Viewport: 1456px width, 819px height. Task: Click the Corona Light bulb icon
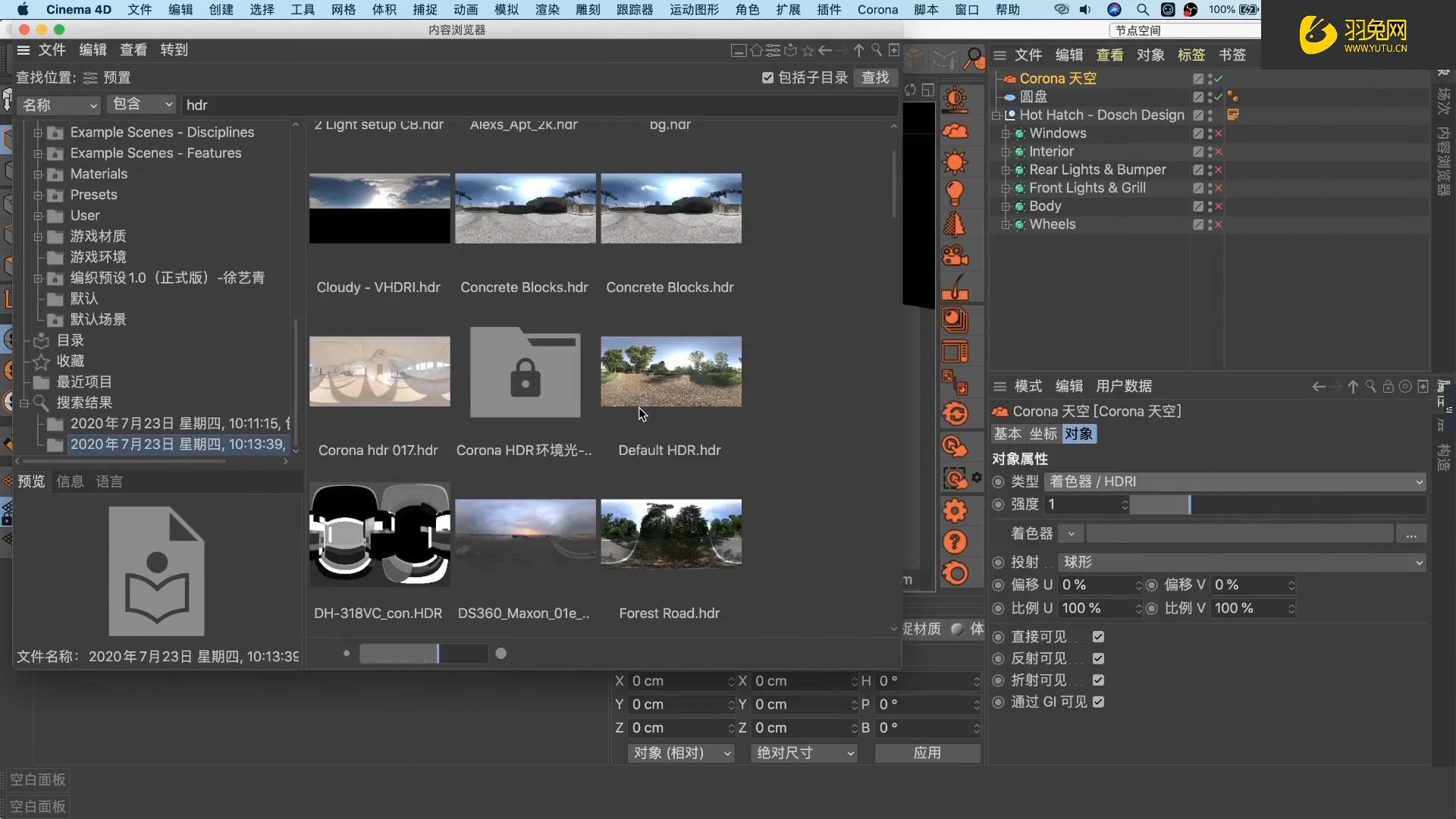(955, 193)
